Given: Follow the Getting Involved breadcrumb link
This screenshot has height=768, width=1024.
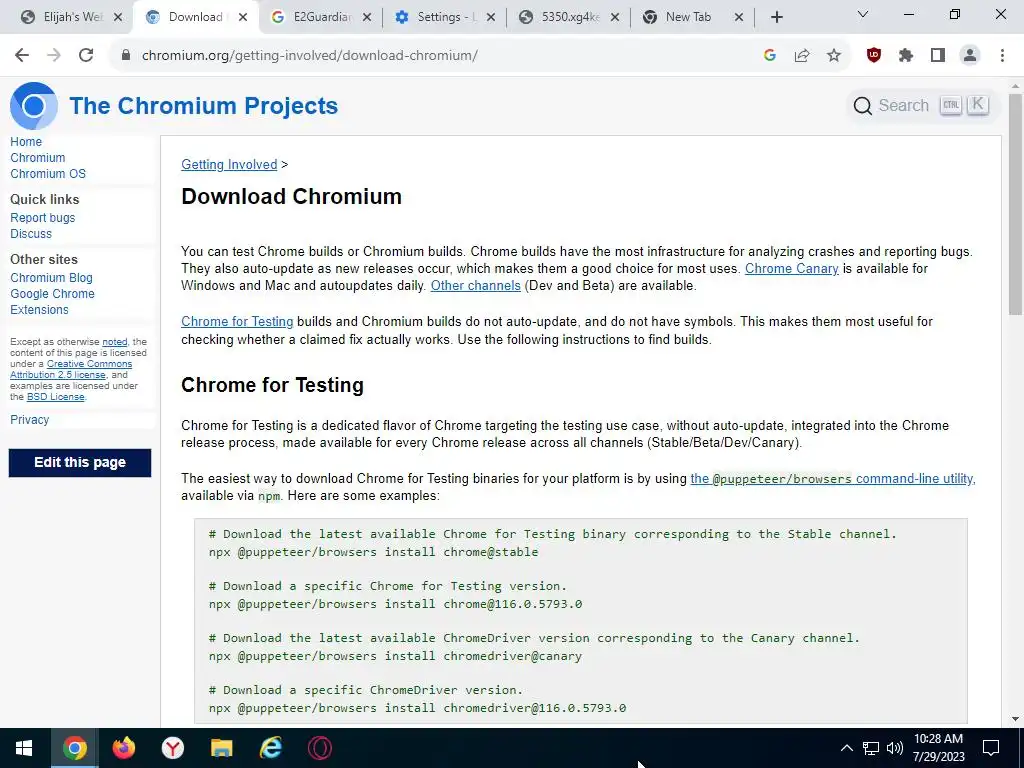Looking at the screenshot, I should coord(229,165).
